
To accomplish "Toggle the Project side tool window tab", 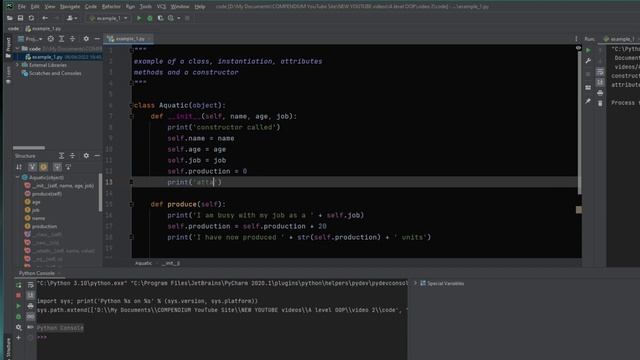I will click(8, 47).
